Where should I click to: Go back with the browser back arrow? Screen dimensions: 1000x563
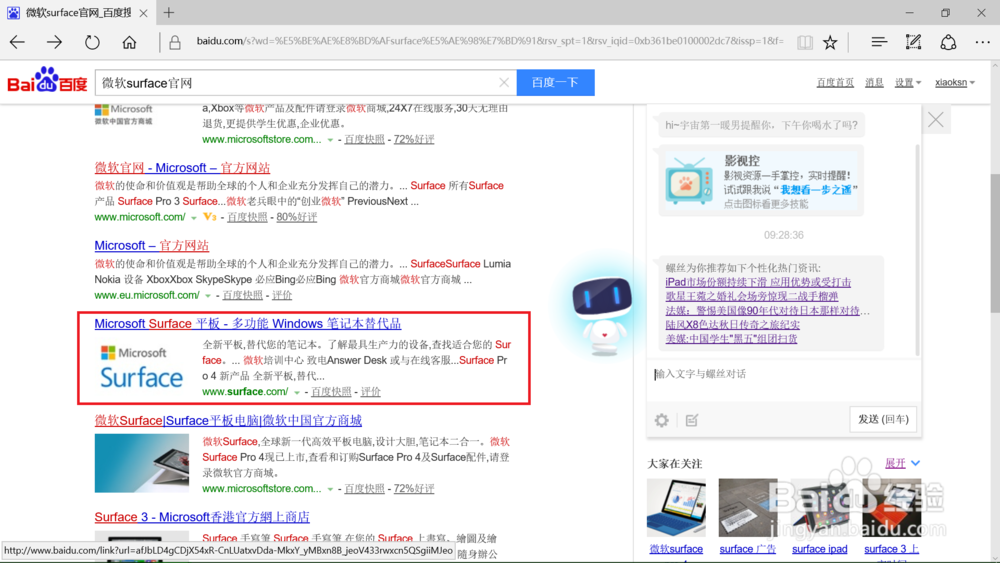[x=17, y=42]
